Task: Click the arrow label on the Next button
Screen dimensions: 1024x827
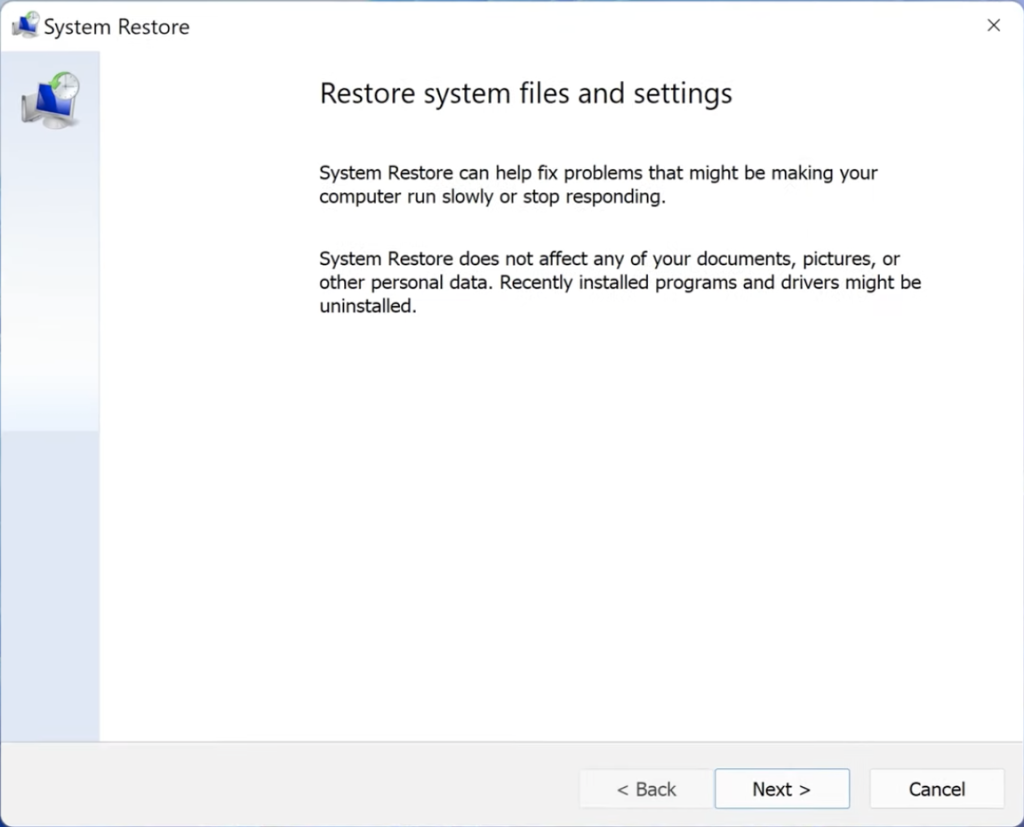Action: 806,788
